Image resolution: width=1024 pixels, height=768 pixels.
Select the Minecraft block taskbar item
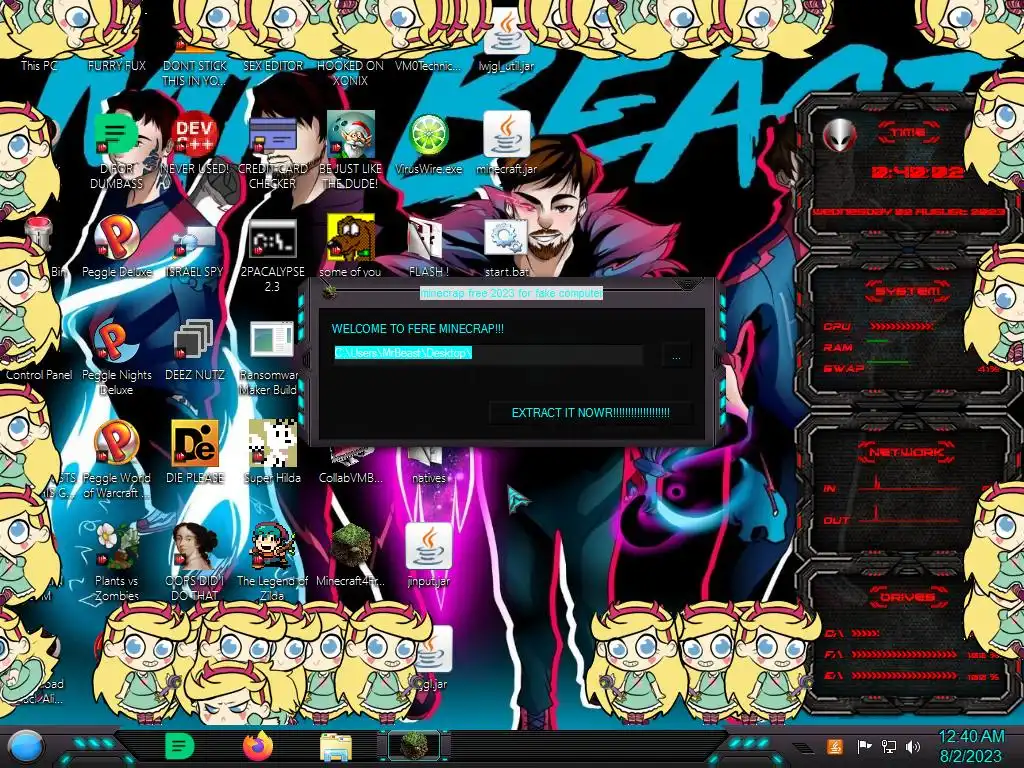[414, 746]
